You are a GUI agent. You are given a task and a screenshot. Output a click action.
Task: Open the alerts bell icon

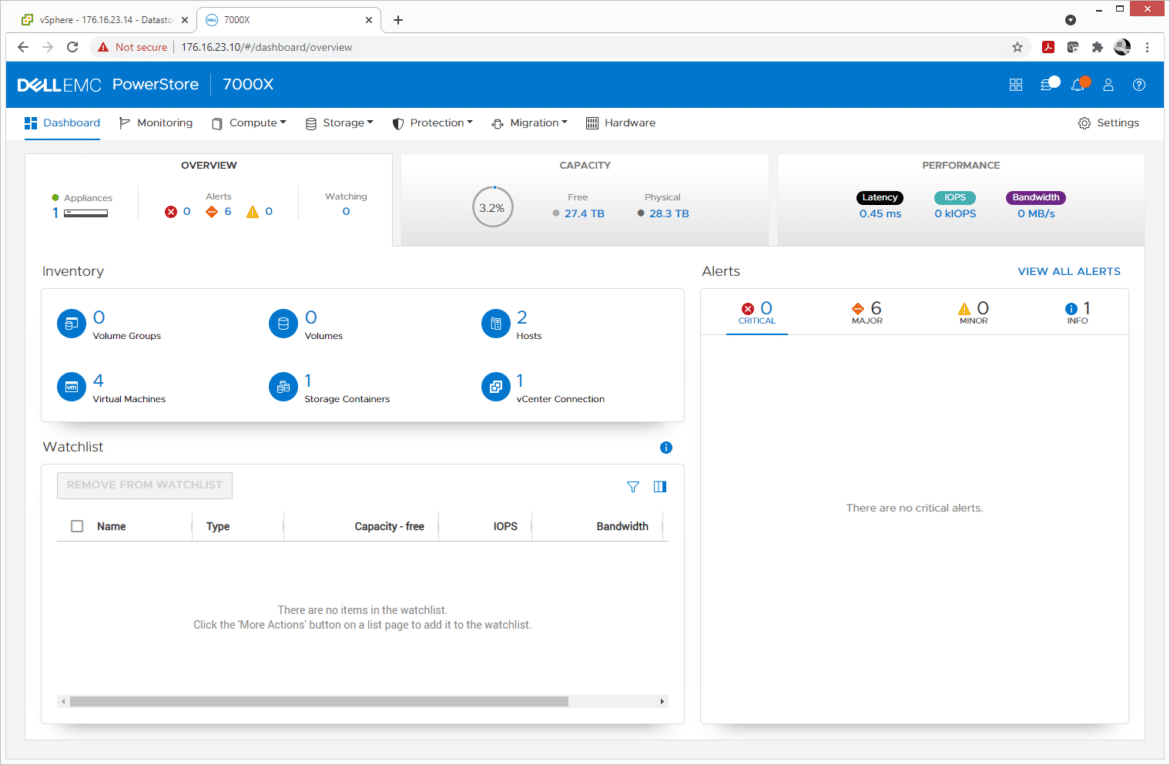pos(1079,84)
